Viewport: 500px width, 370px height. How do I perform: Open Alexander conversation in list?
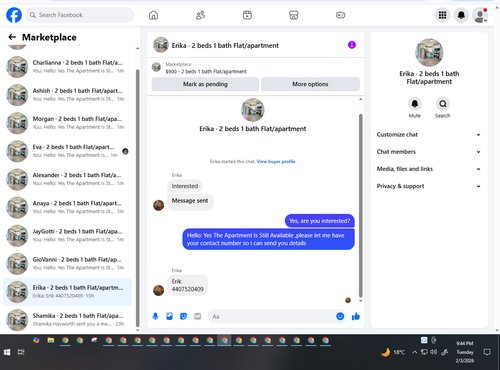(67, 179)
